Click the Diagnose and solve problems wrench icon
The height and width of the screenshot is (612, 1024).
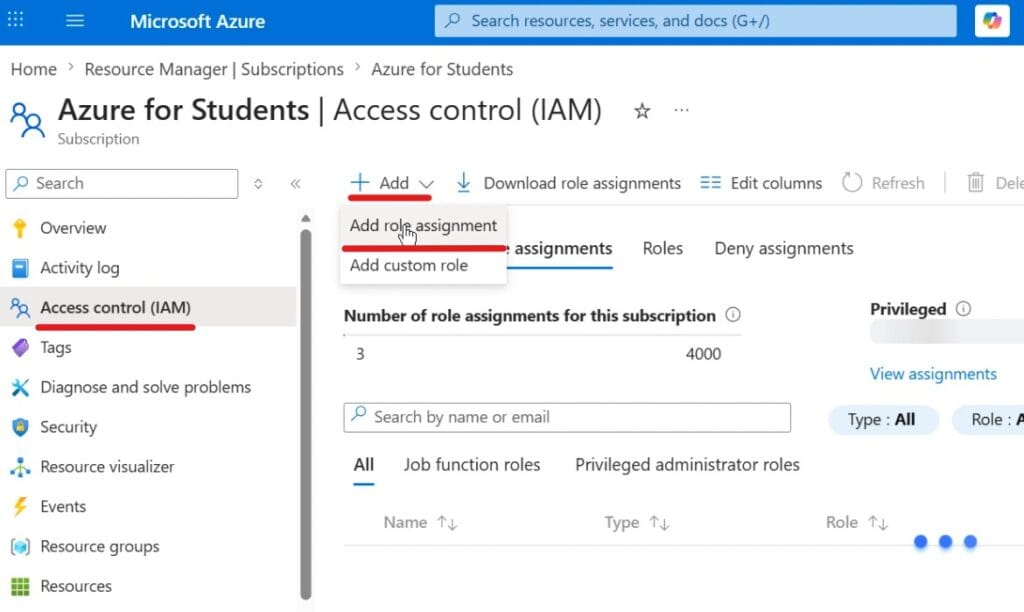(x=20, y=387)
